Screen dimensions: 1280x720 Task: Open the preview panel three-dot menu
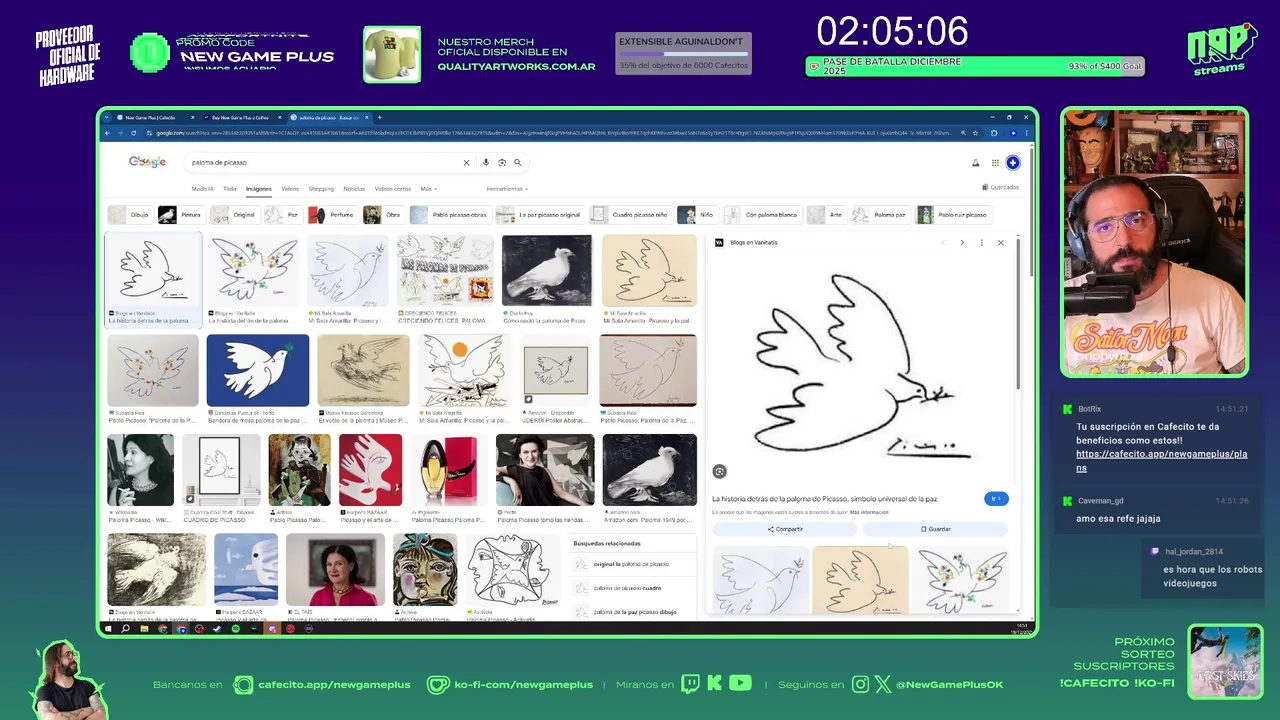tap(981, 243)
